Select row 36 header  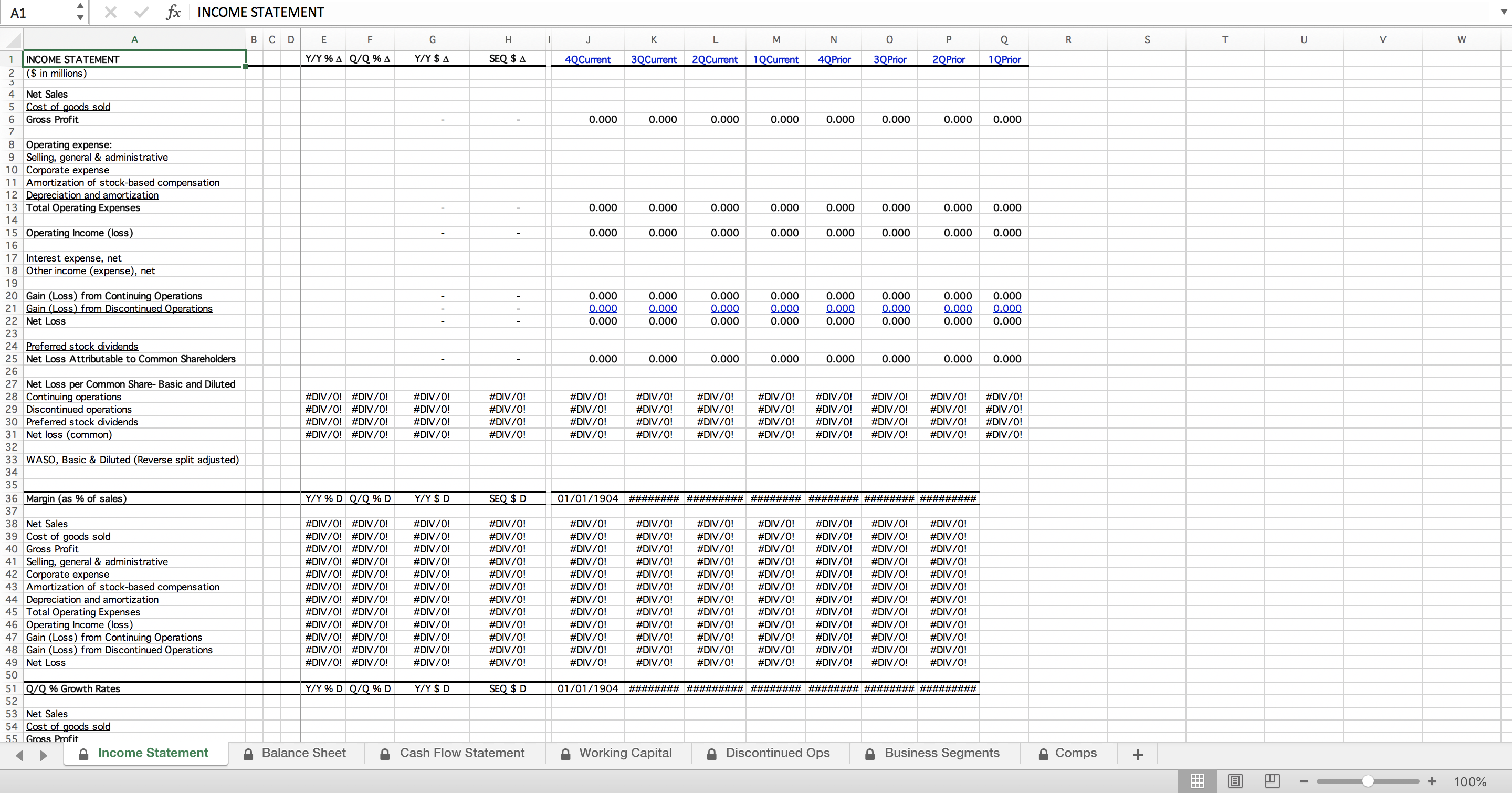[12, 498]
